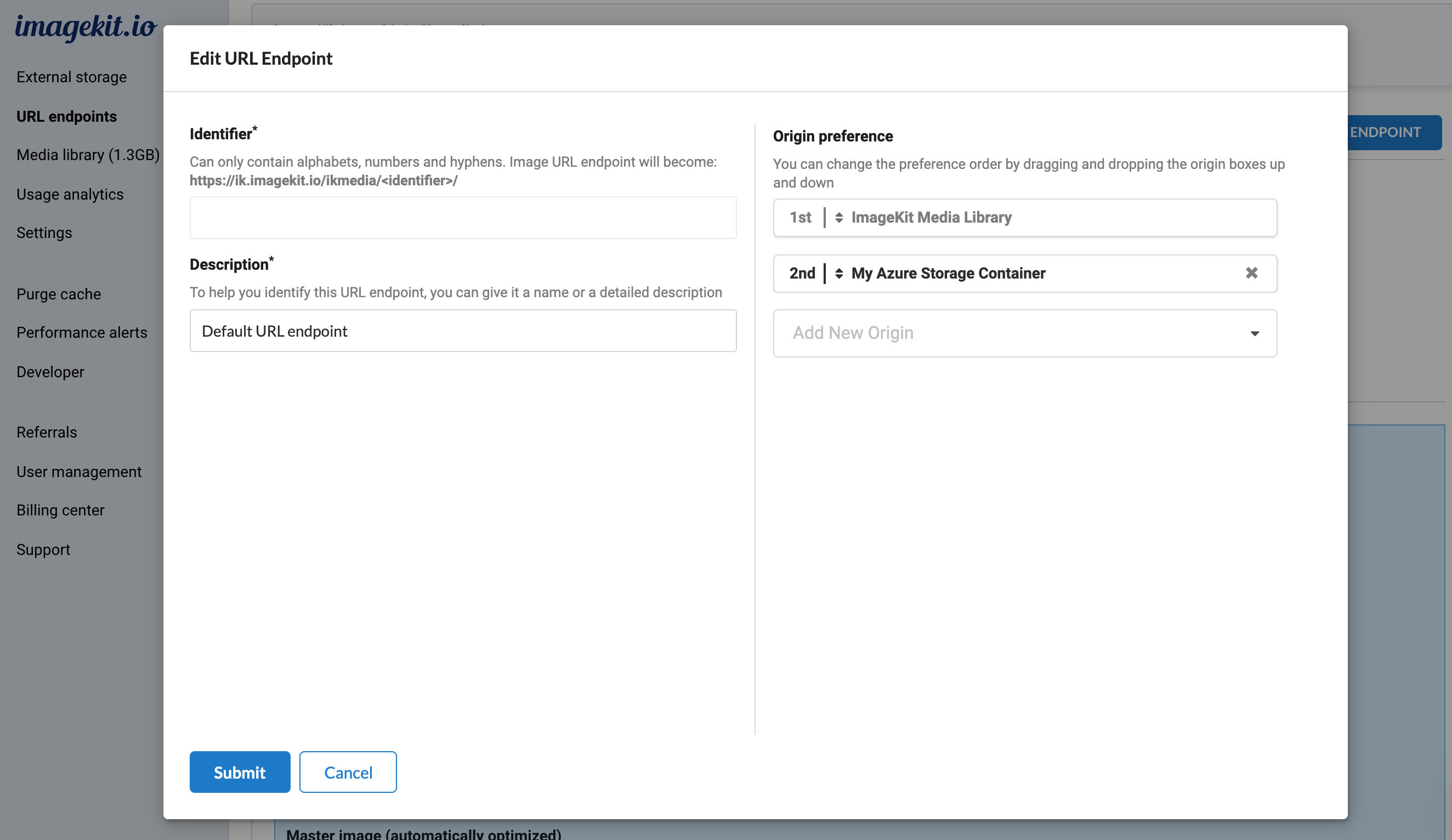
Task: Click Purge cache in the sidebar
Action: (58, 294)
